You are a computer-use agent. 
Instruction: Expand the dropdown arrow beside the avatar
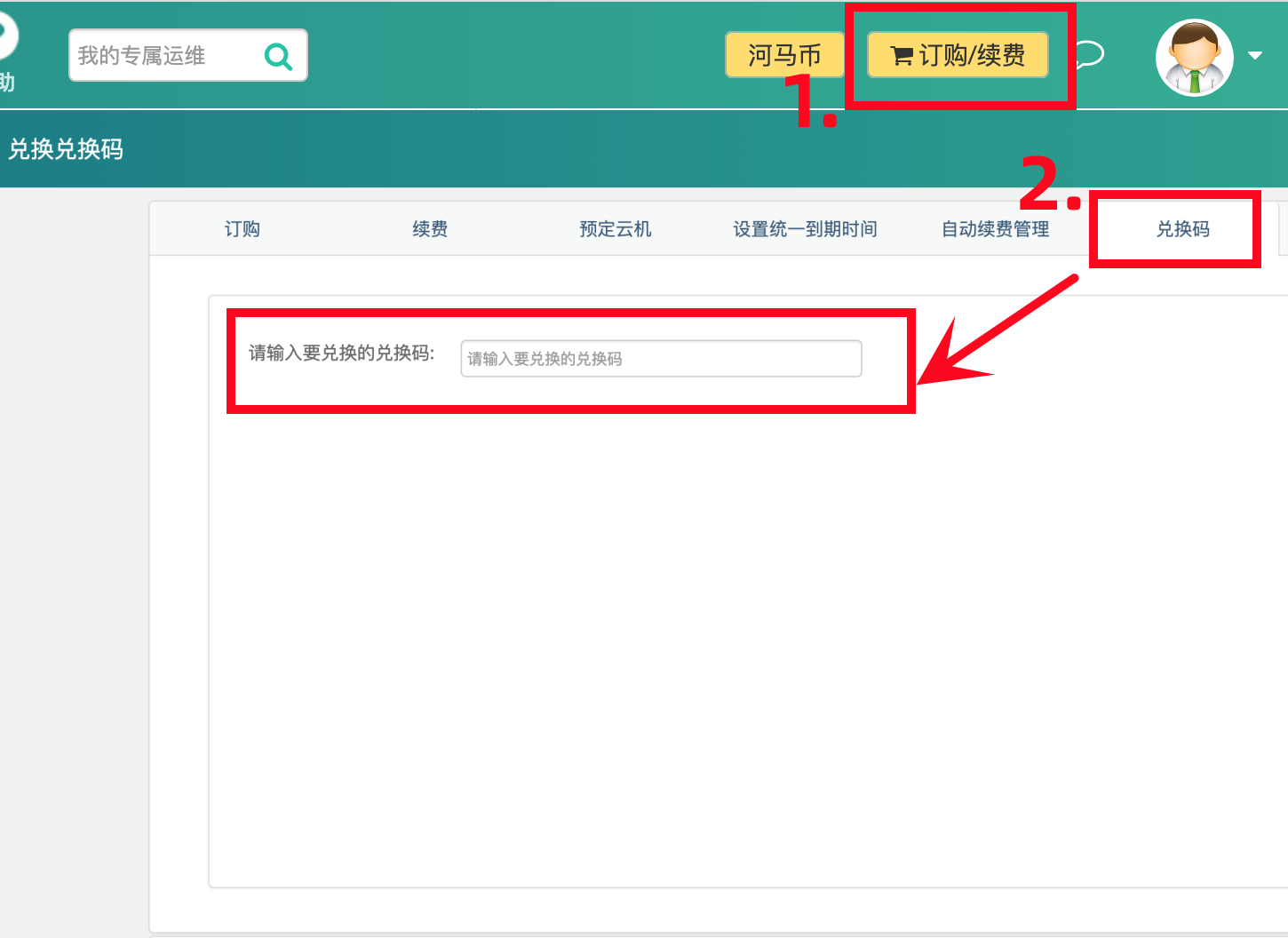(1255, 56)
